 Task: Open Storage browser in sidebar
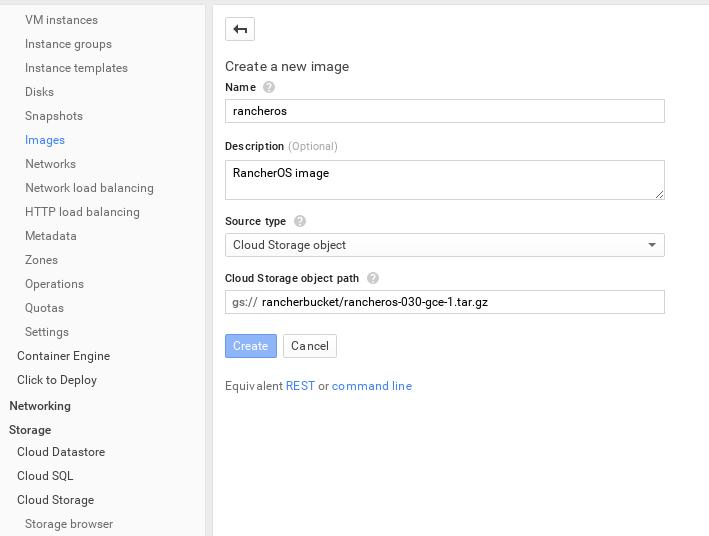[69, 524]
